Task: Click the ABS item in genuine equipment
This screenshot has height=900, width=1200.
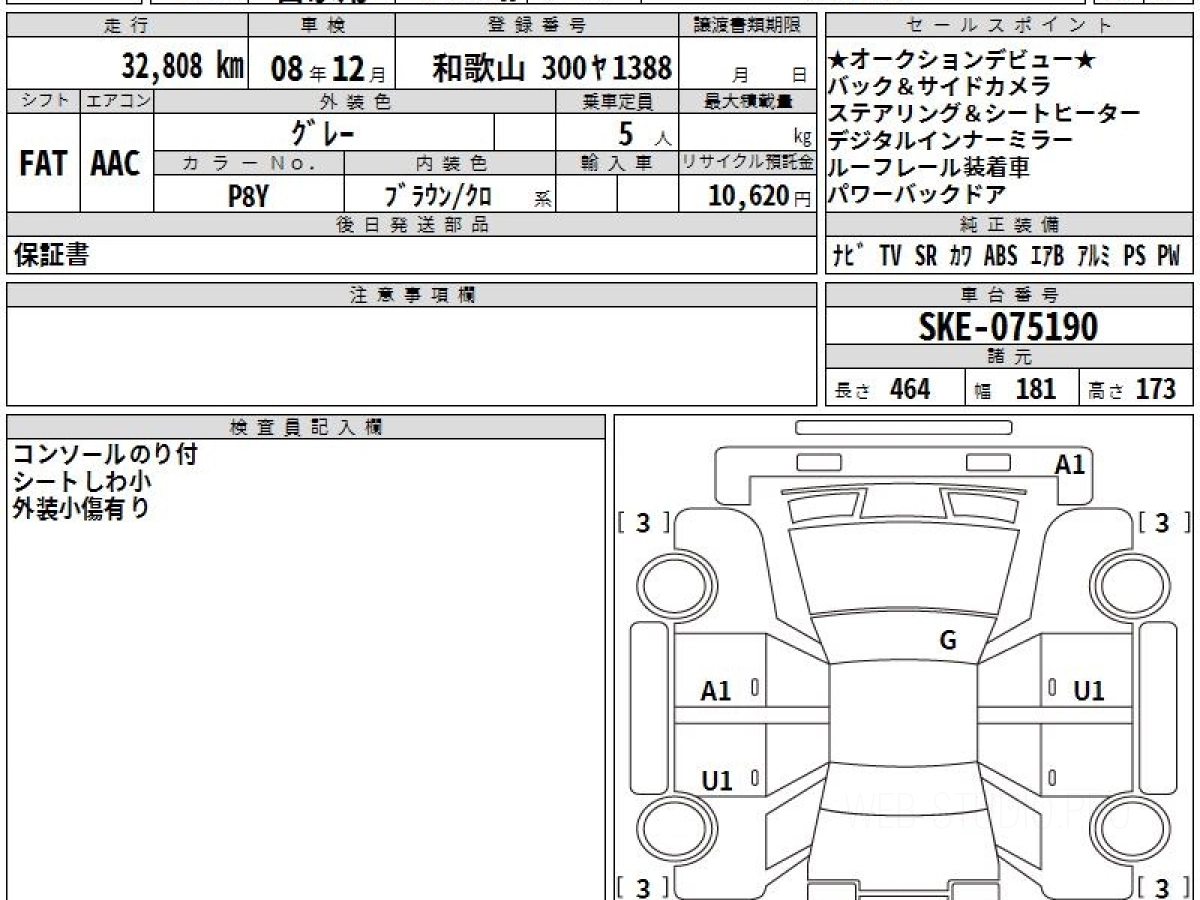Action: coord(1000,256)
